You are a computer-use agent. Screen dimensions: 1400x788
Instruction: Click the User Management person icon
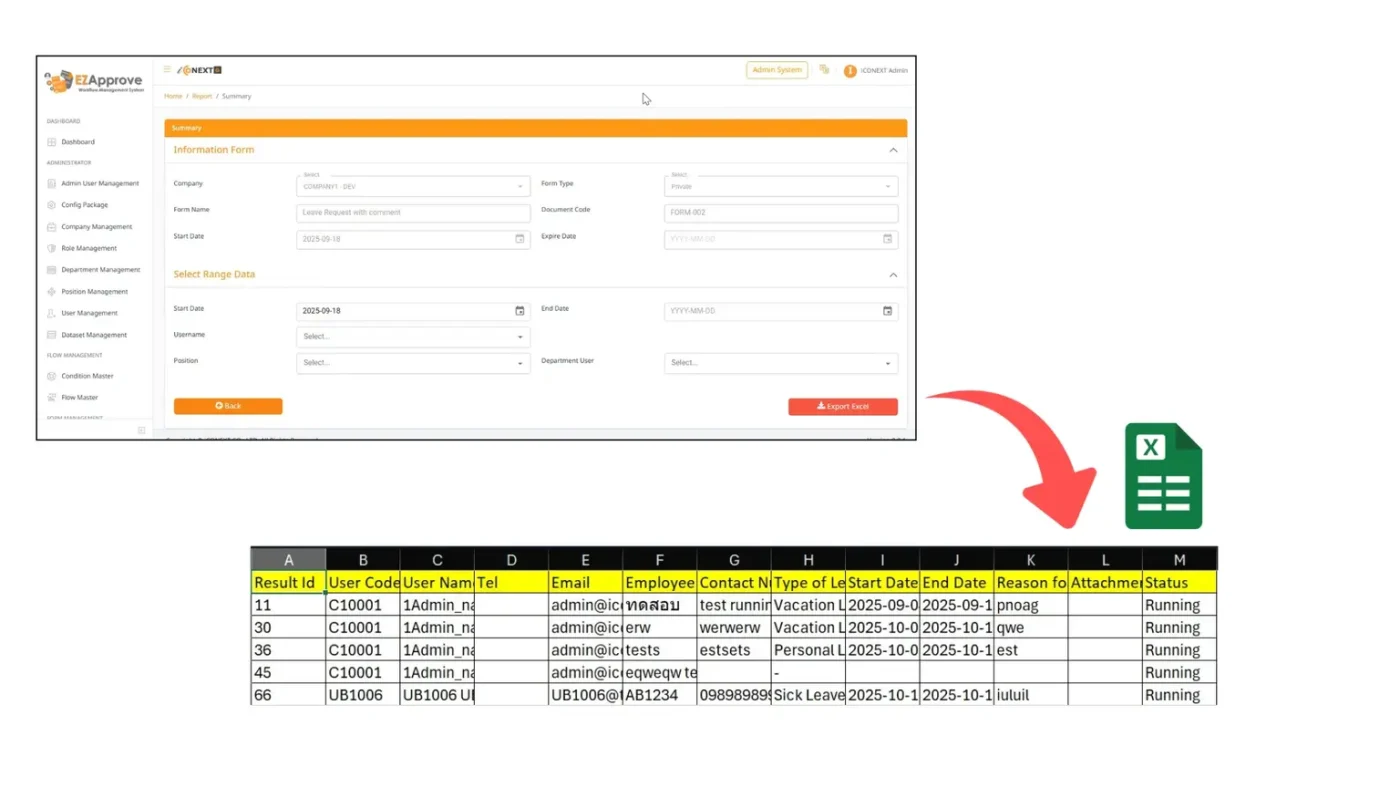(x=51, y=313)
